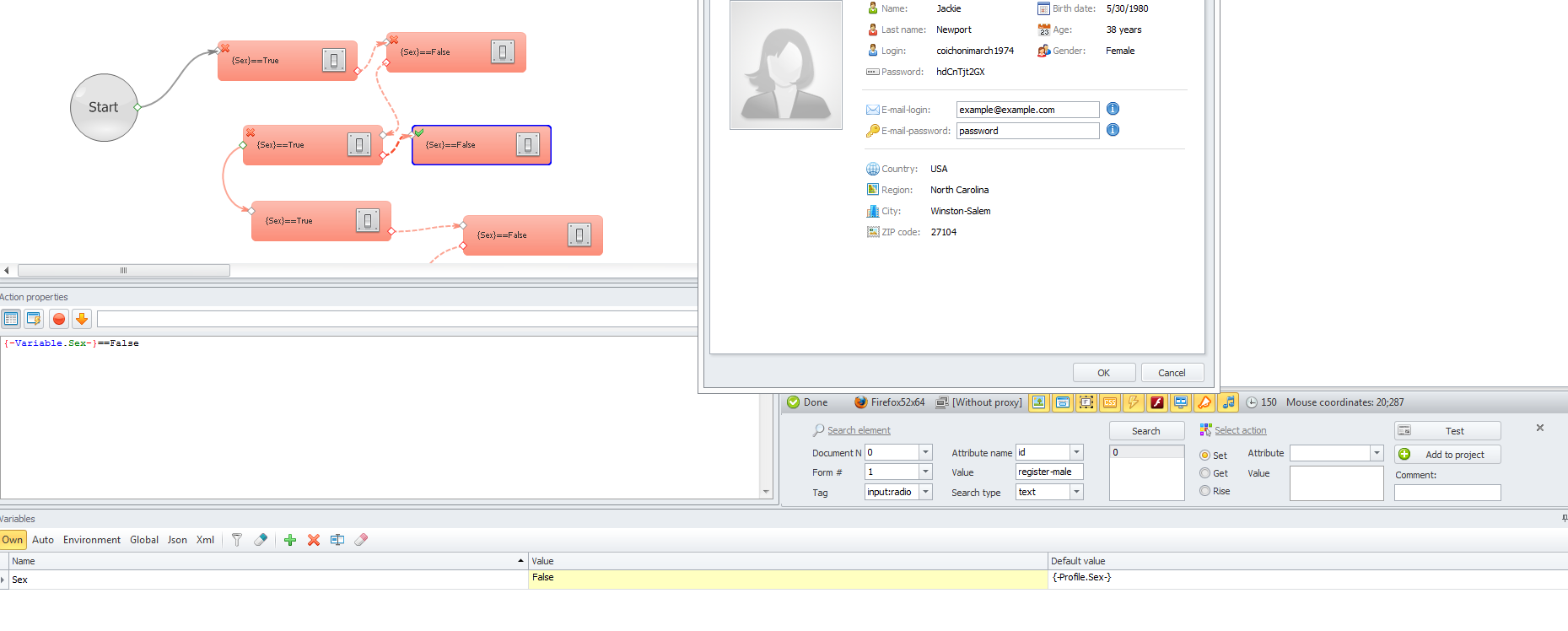Click the Comment input field

[x=1447, y=493]
